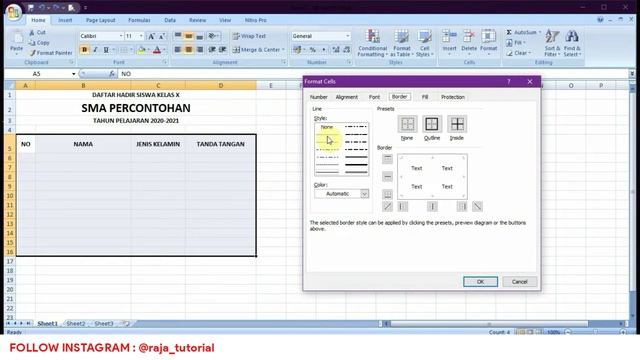Click the border preview diagram
Image resolution: width=640 pixels, height=360 pixels.
(432, 177)
